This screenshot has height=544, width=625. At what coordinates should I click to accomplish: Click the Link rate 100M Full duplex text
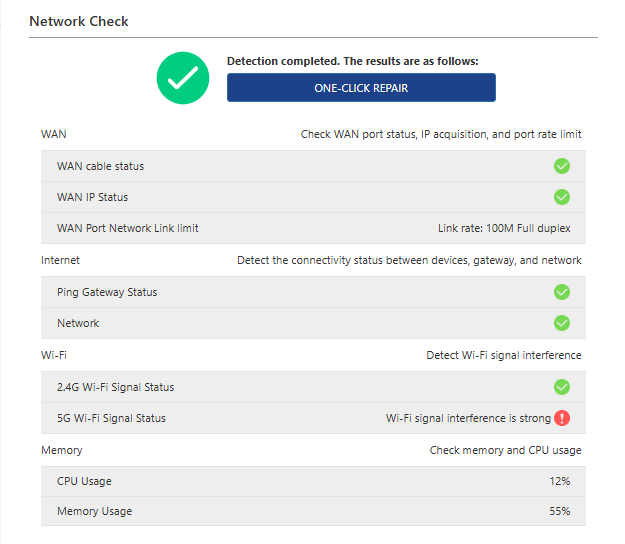(x=504, y=228)
